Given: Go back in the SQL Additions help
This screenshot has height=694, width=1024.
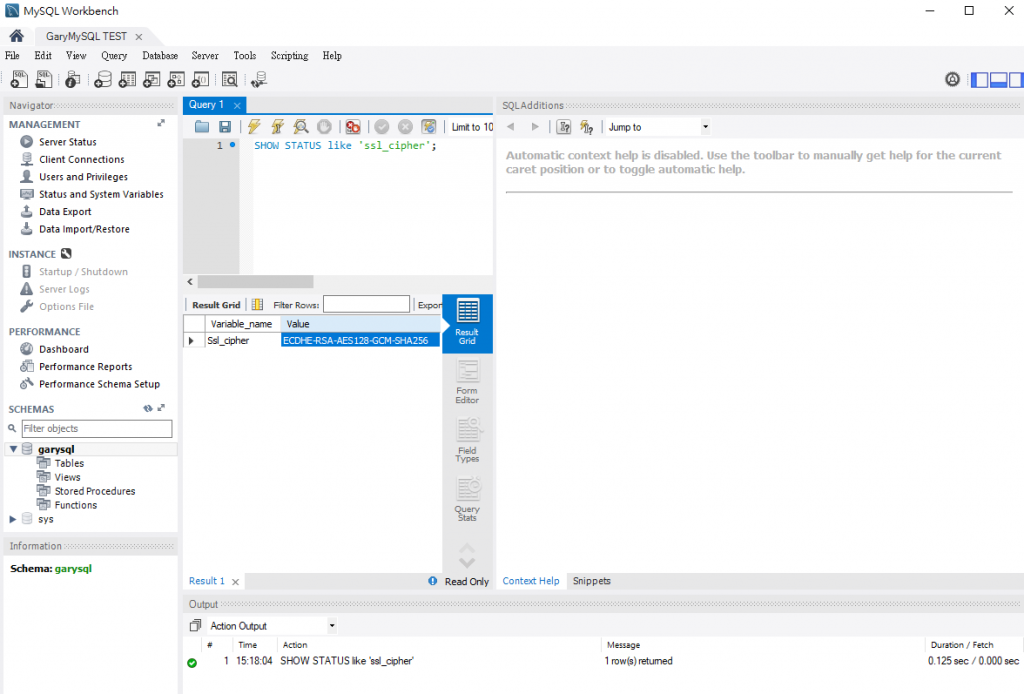Looking at the screenshot, I should pyautogui.click(x=511, y=127).
